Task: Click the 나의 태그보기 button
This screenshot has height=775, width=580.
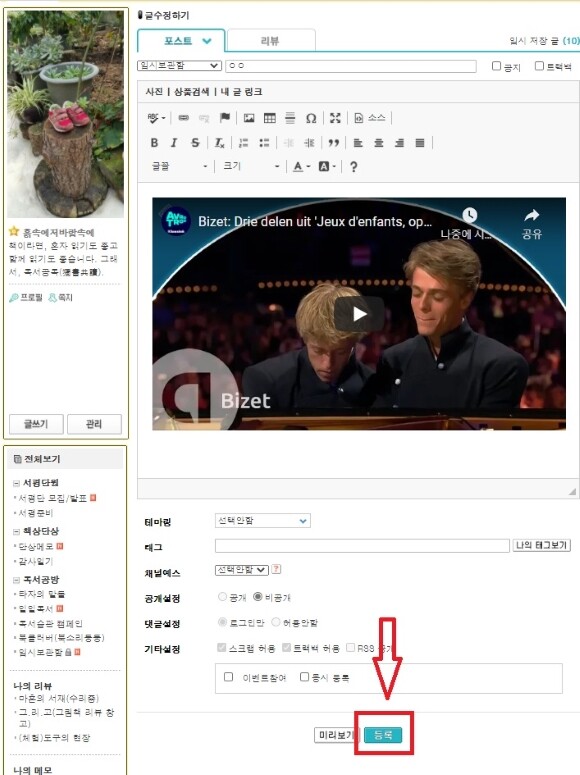Action: [x=541, y=545]
